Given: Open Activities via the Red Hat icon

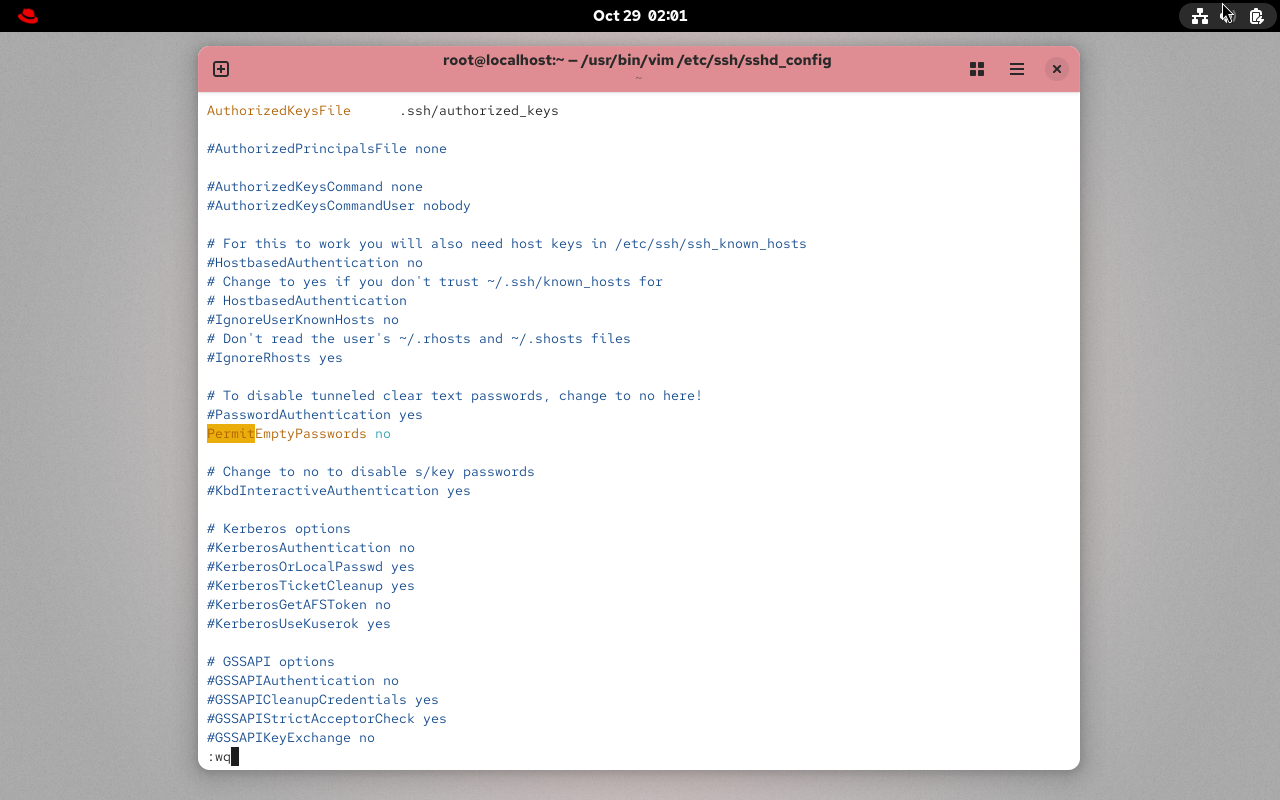Looking at the screenshot, I should [27, 15].
